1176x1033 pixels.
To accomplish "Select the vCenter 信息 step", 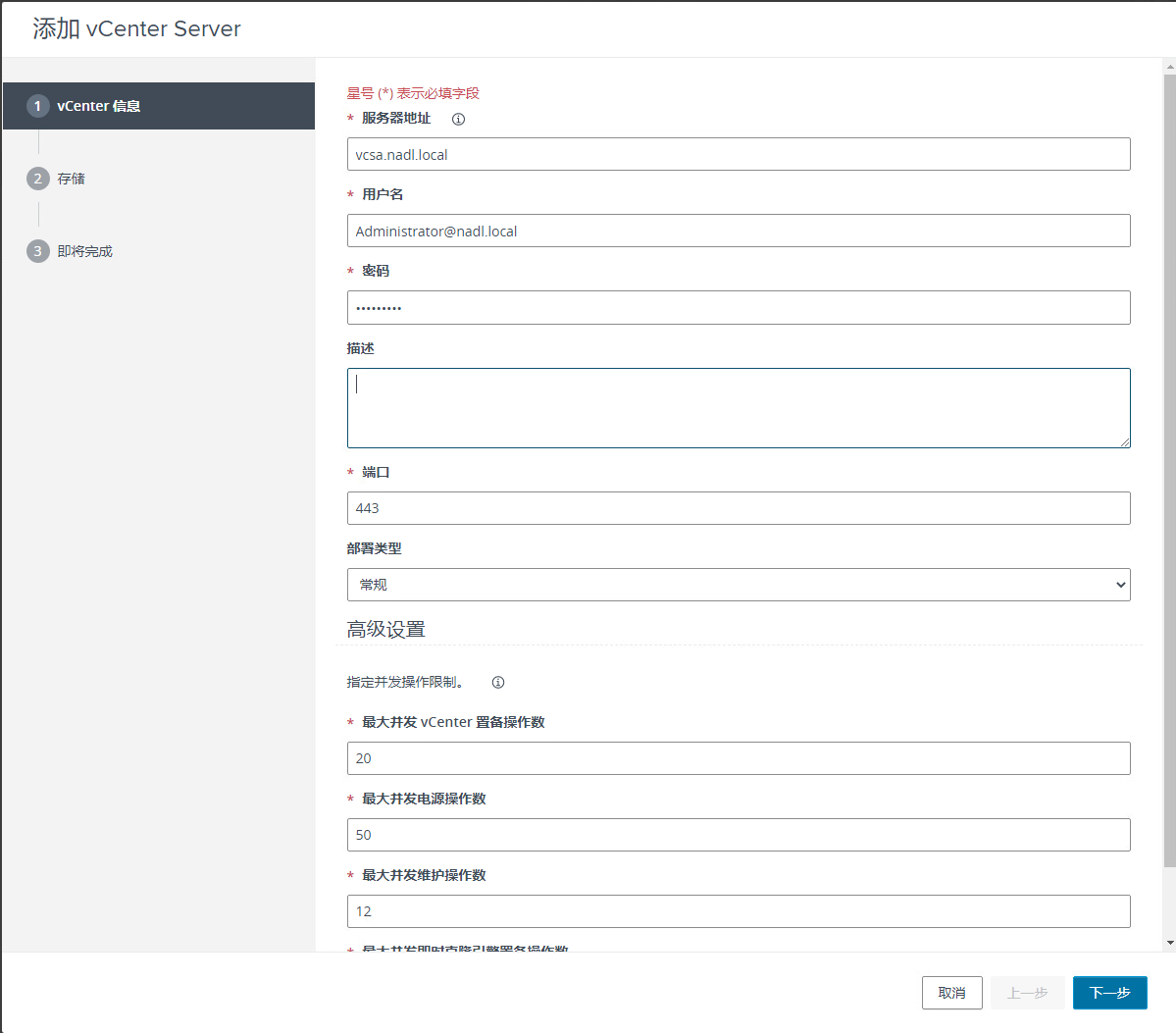I will (159, 106).
